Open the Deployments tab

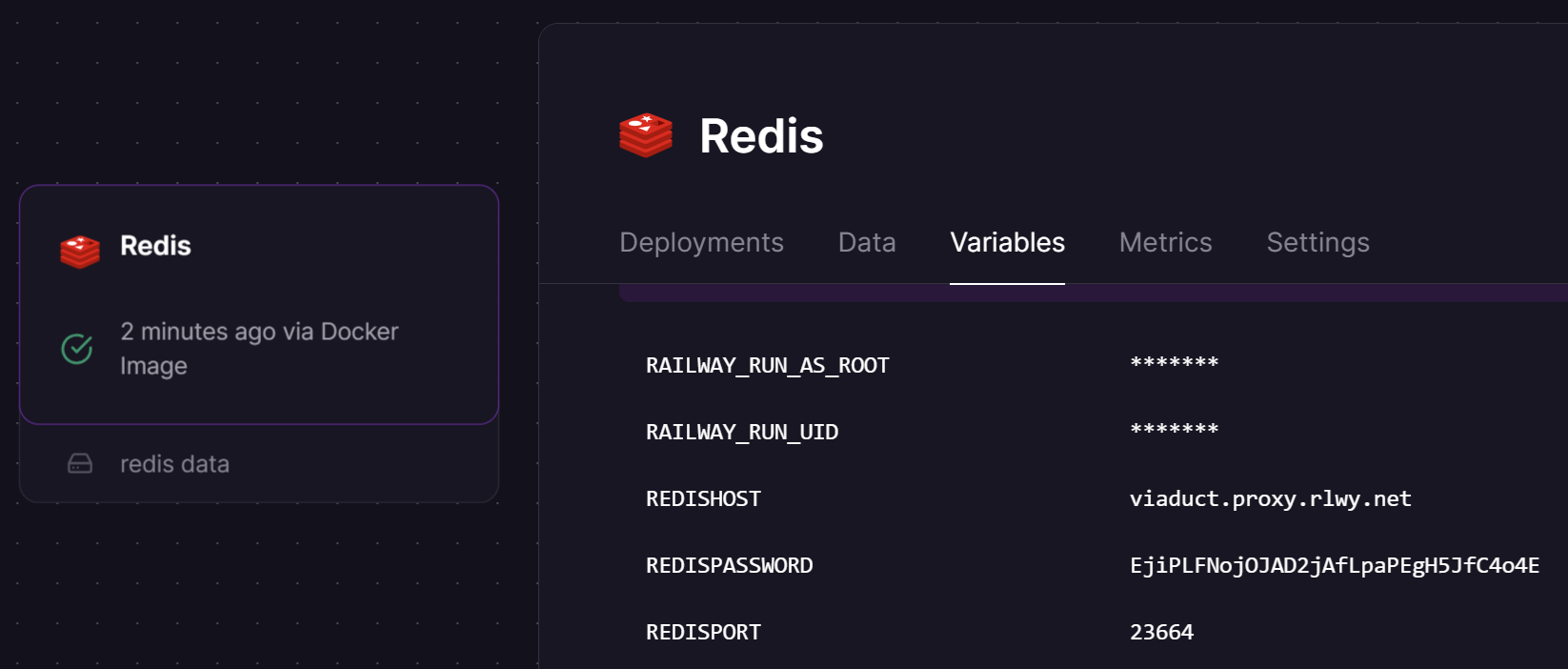pos(701,242)
